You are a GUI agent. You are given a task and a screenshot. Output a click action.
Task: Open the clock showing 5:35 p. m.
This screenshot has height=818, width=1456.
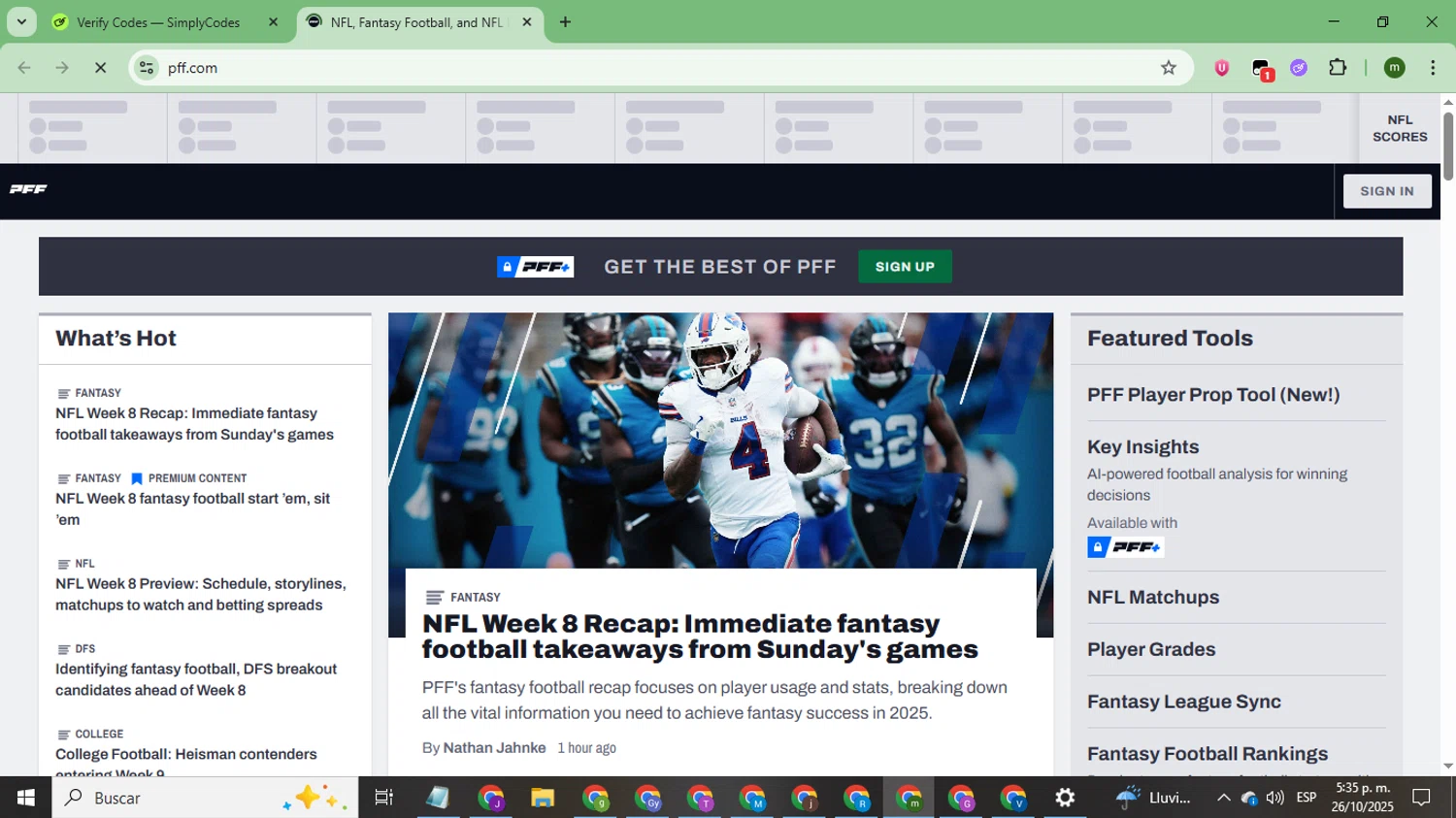(x=1363, y=798)
